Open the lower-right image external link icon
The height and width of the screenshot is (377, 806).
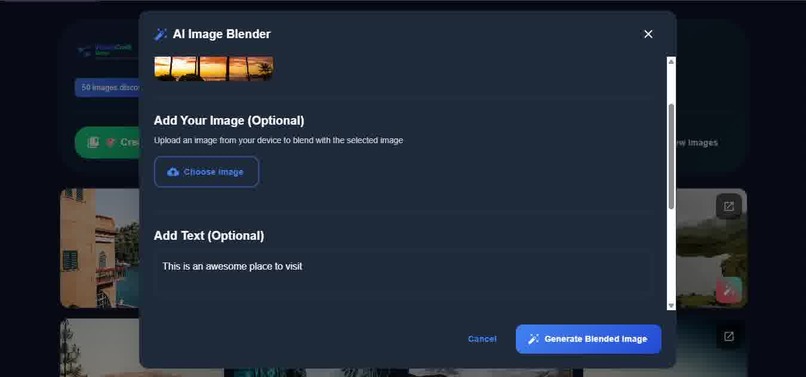tap(728, 336)
